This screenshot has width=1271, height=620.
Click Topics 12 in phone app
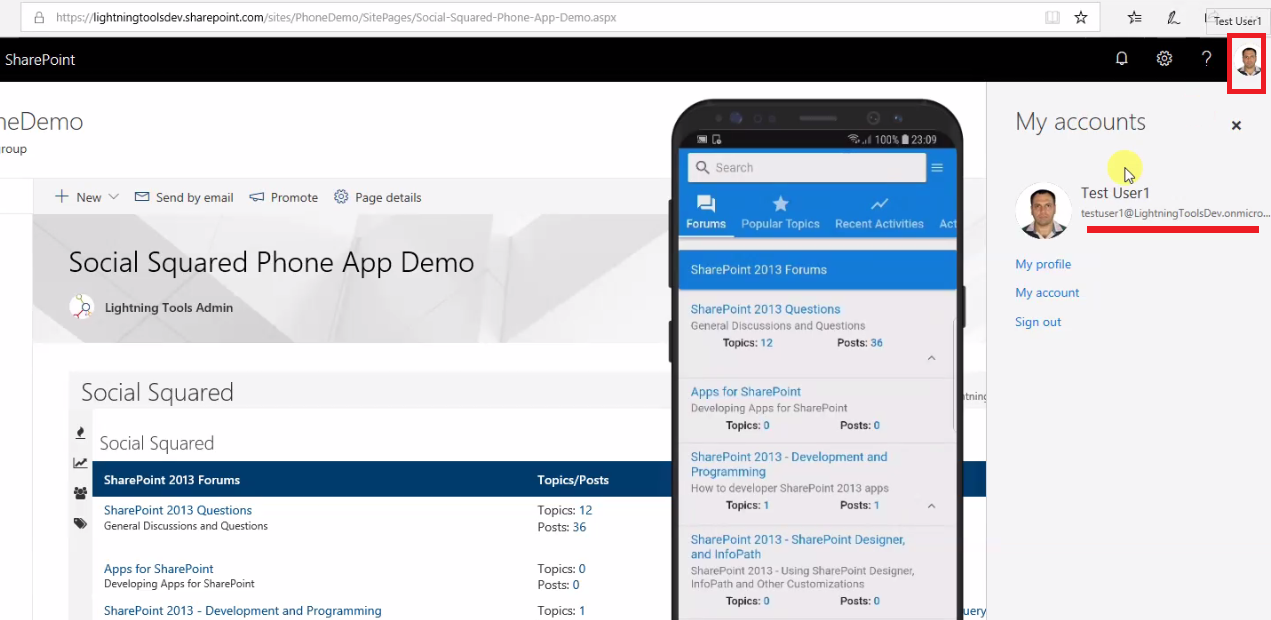(x=766, y=343)
